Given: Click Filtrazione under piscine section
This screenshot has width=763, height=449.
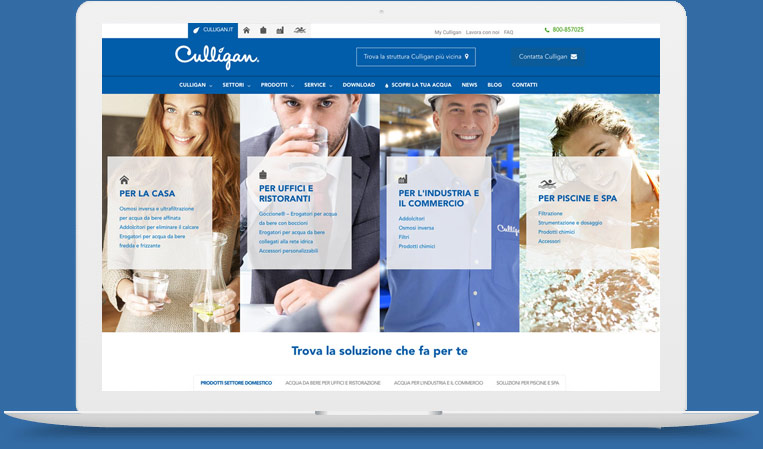Looking at the screenshot, I should coord(550,214).
